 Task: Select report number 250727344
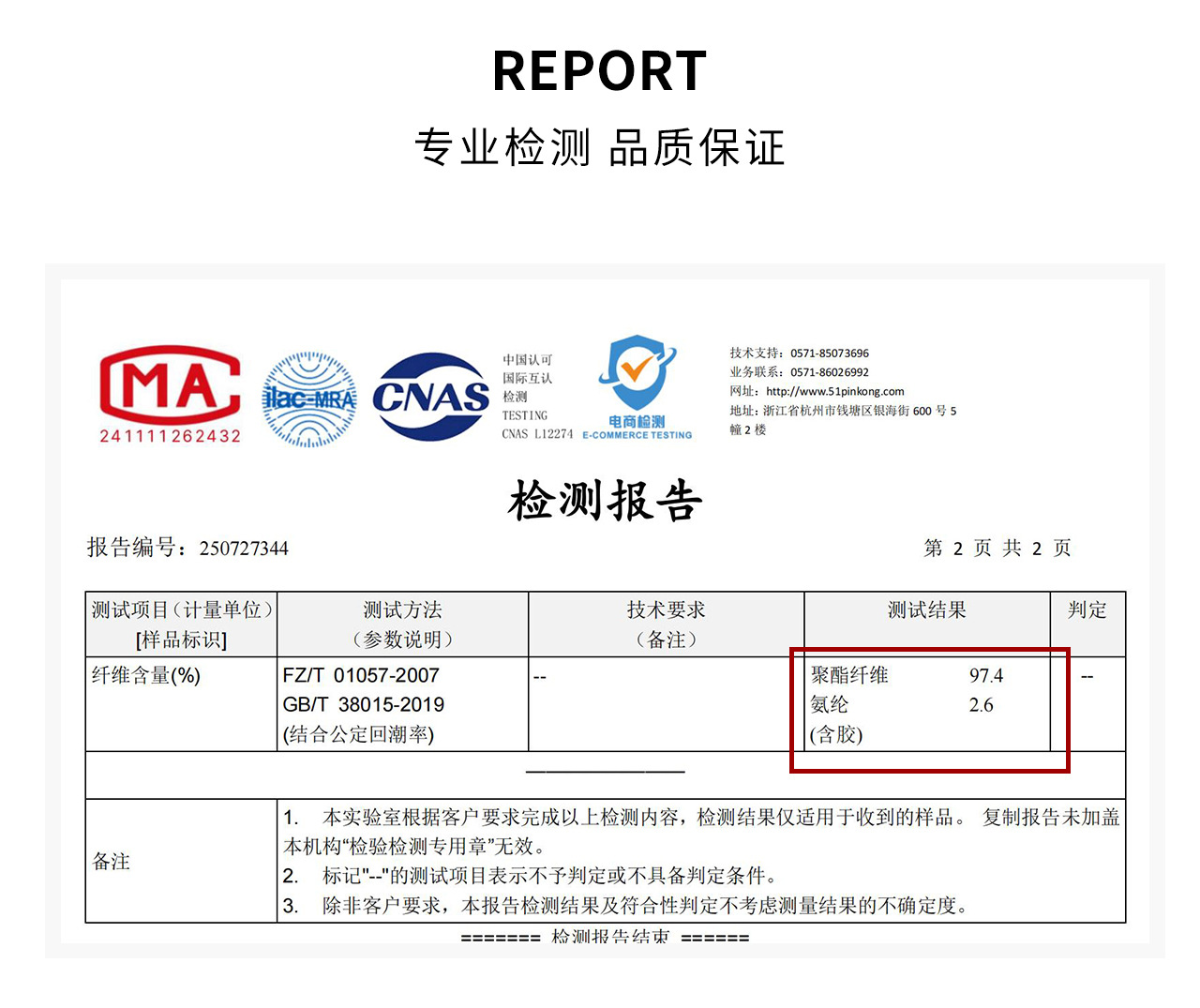coord(244,549)
